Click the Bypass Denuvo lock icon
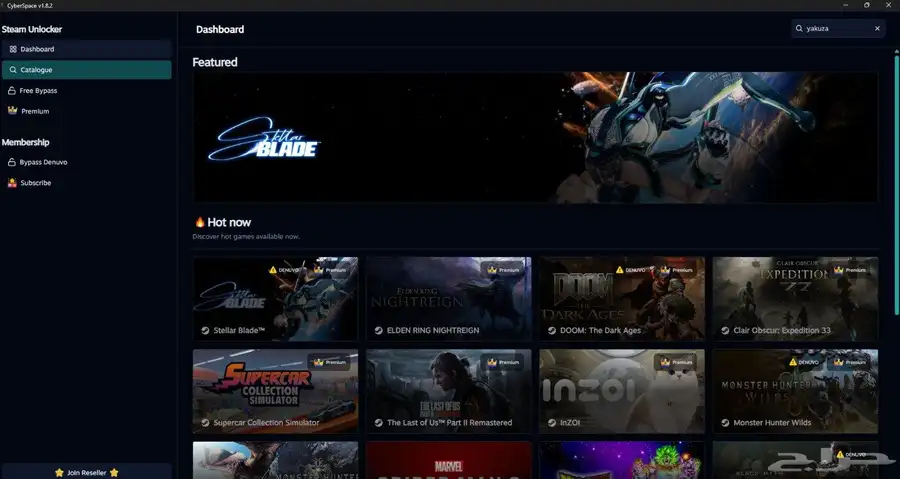This screenshot has height=479, width=900. 11,162
